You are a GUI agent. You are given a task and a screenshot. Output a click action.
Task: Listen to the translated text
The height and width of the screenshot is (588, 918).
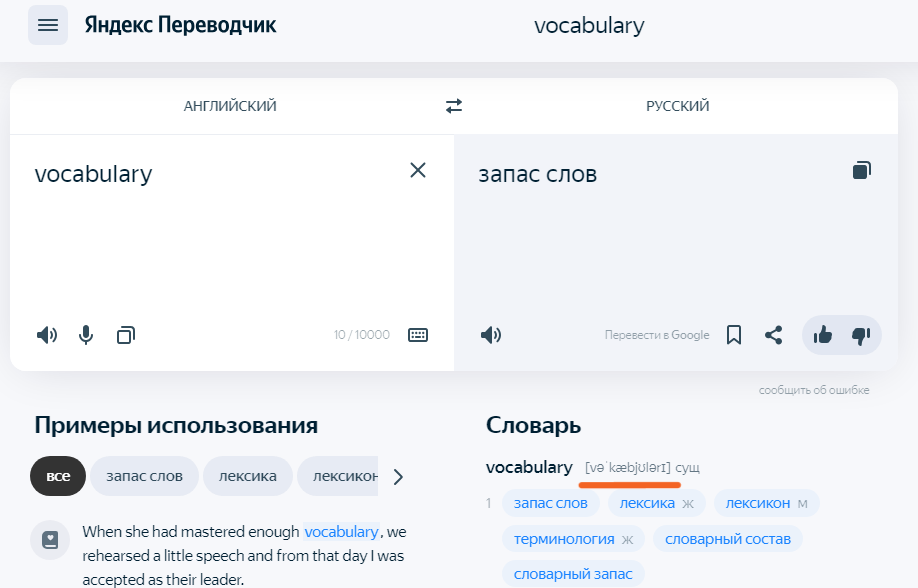(x=490, y=335)
